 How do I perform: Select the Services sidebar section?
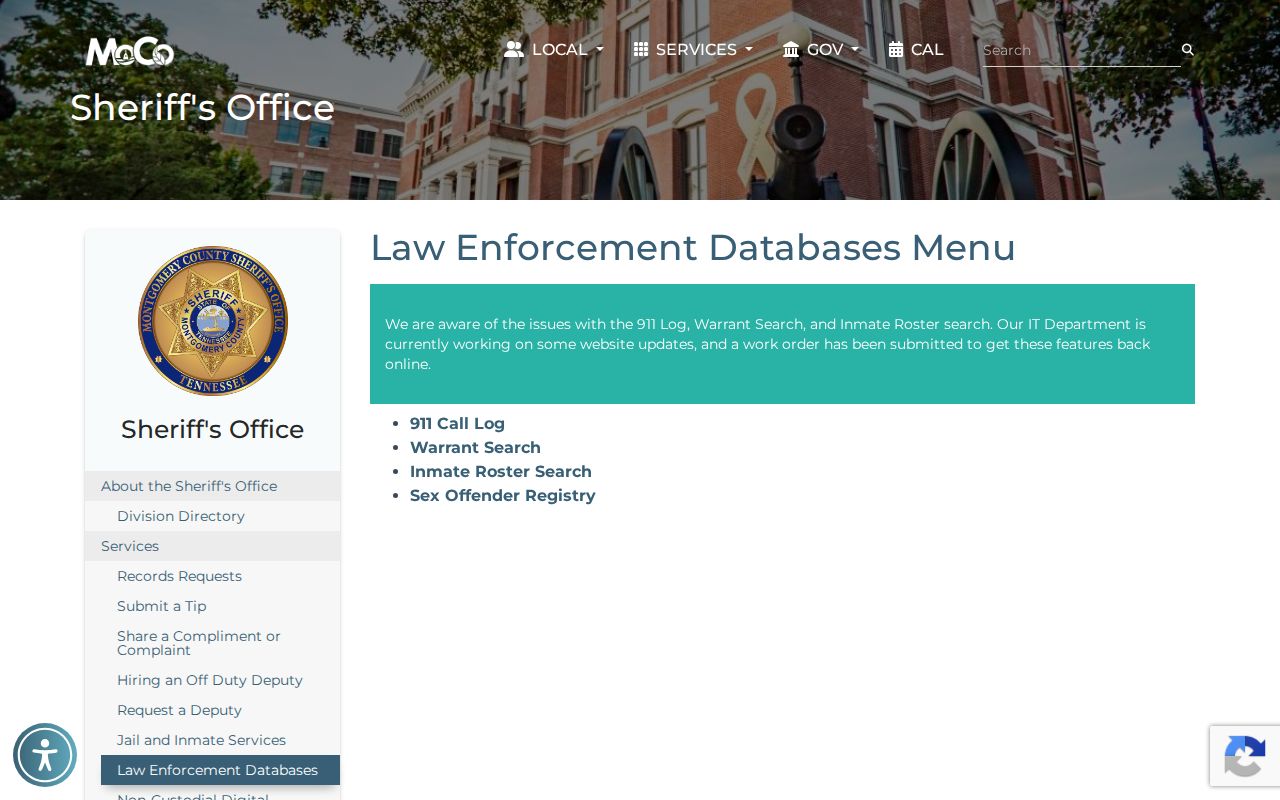213,546
